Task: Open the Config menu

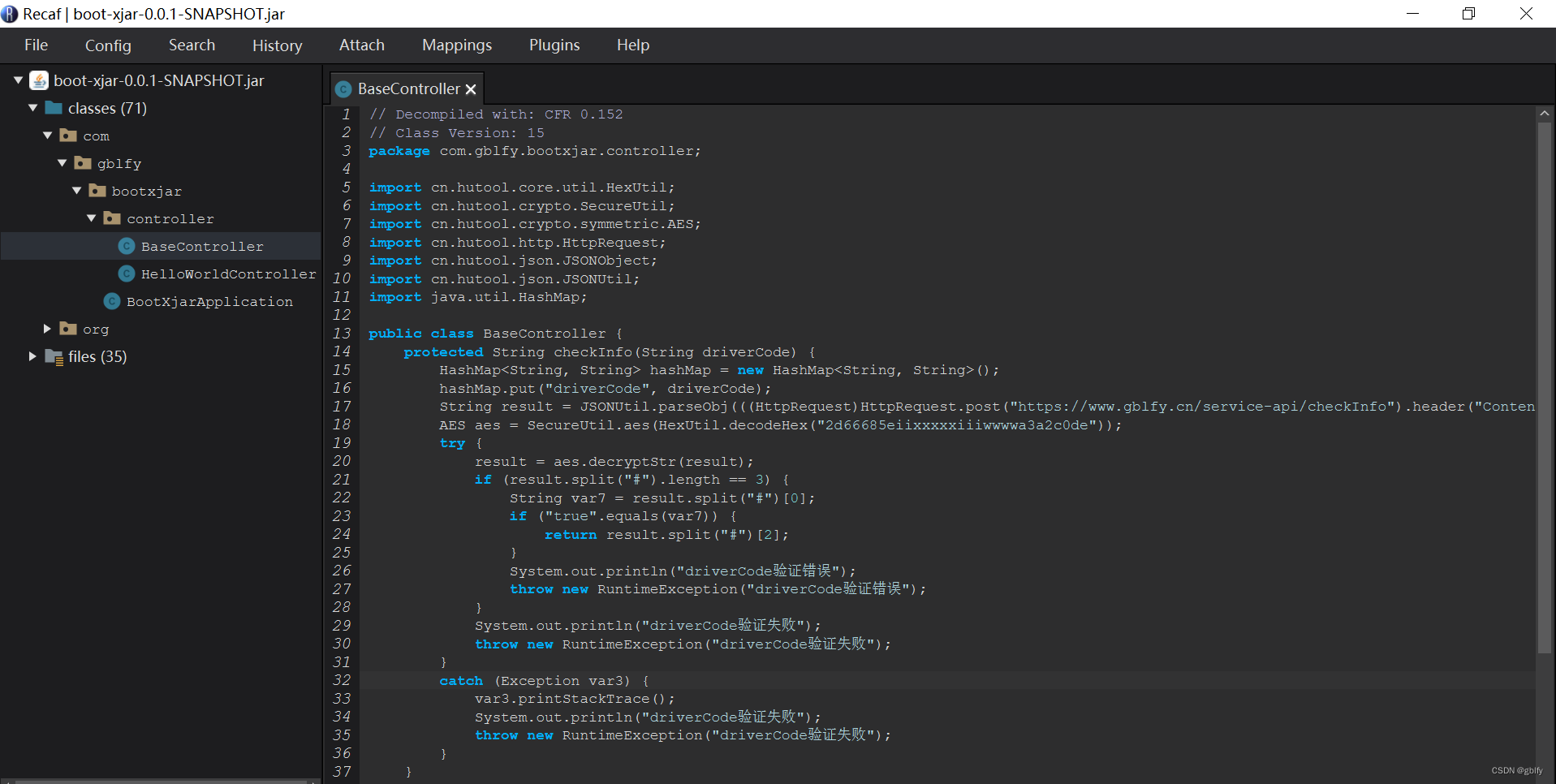Action: pos(108,45)
